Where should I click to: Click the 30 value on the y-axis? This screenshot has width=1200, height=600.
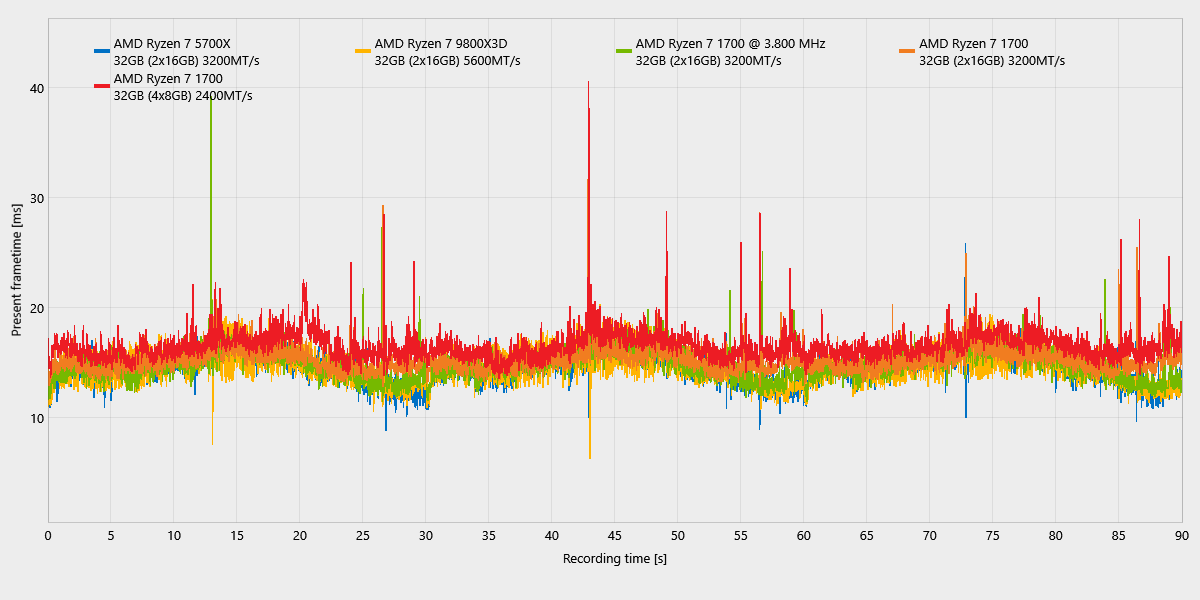pyautogui.click(x=37, y=198)
